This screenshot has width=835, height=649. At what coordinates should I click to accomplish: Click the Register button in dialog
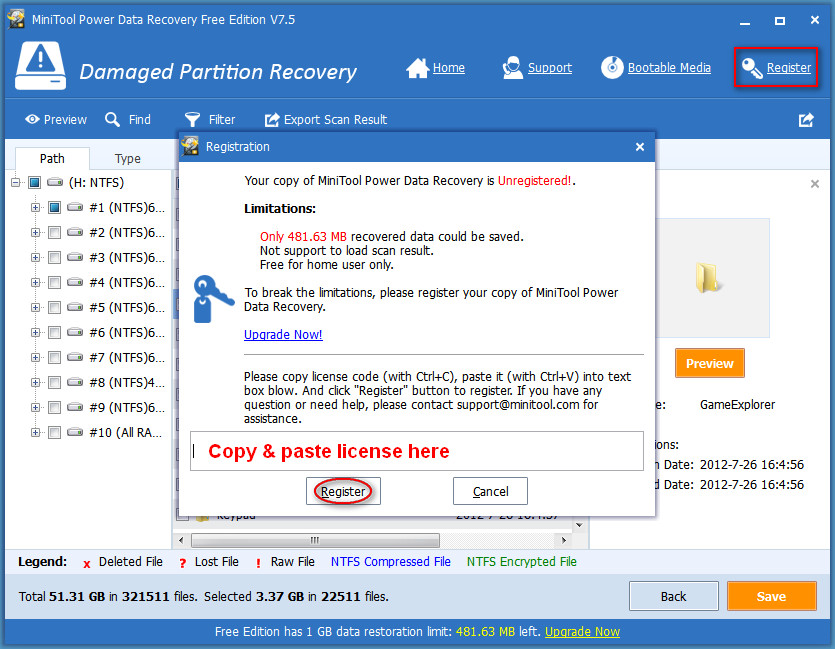pos(343,491)
